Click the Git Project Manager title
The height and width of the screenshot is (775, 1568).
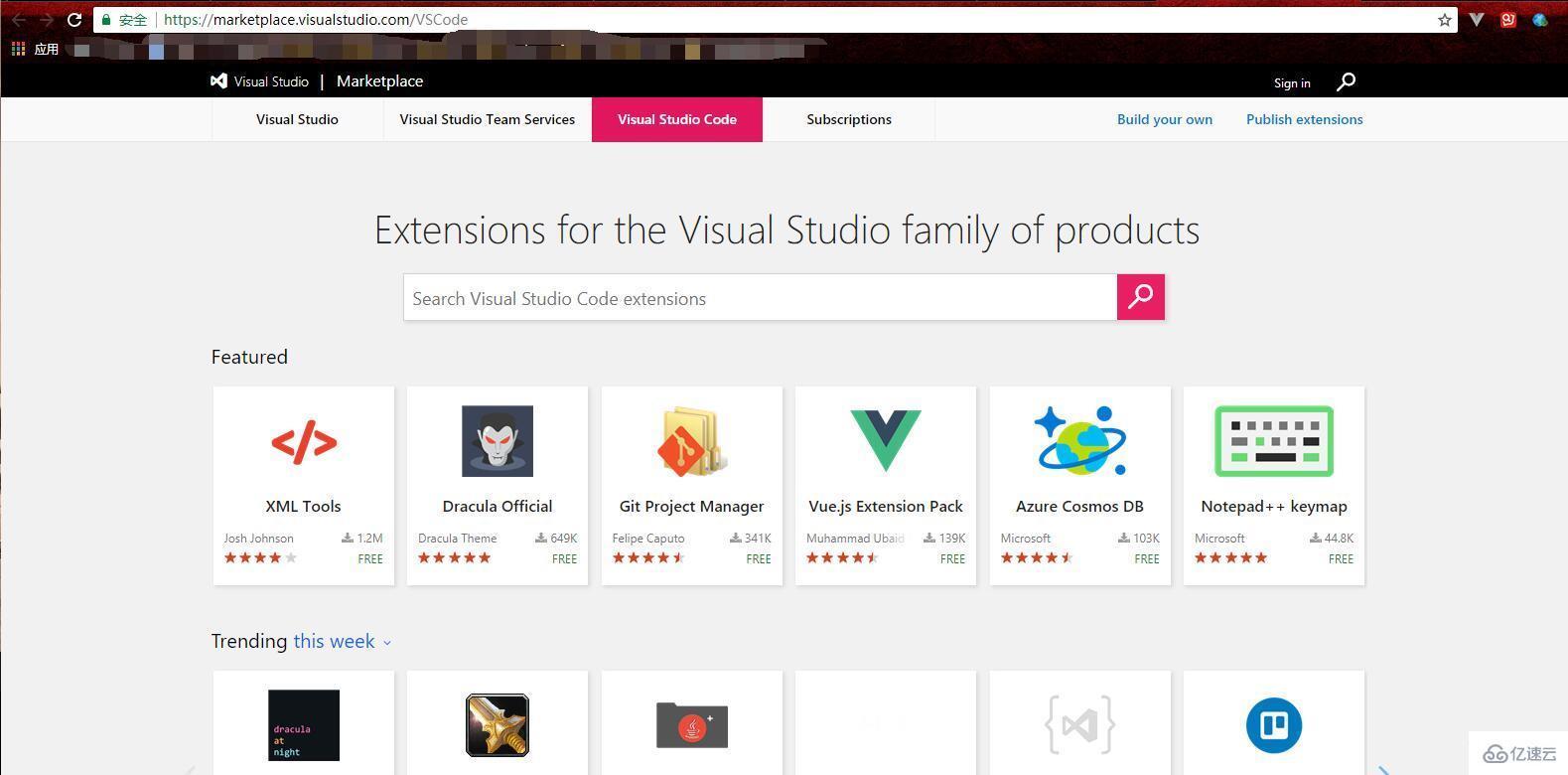click(x=692, y=507)
